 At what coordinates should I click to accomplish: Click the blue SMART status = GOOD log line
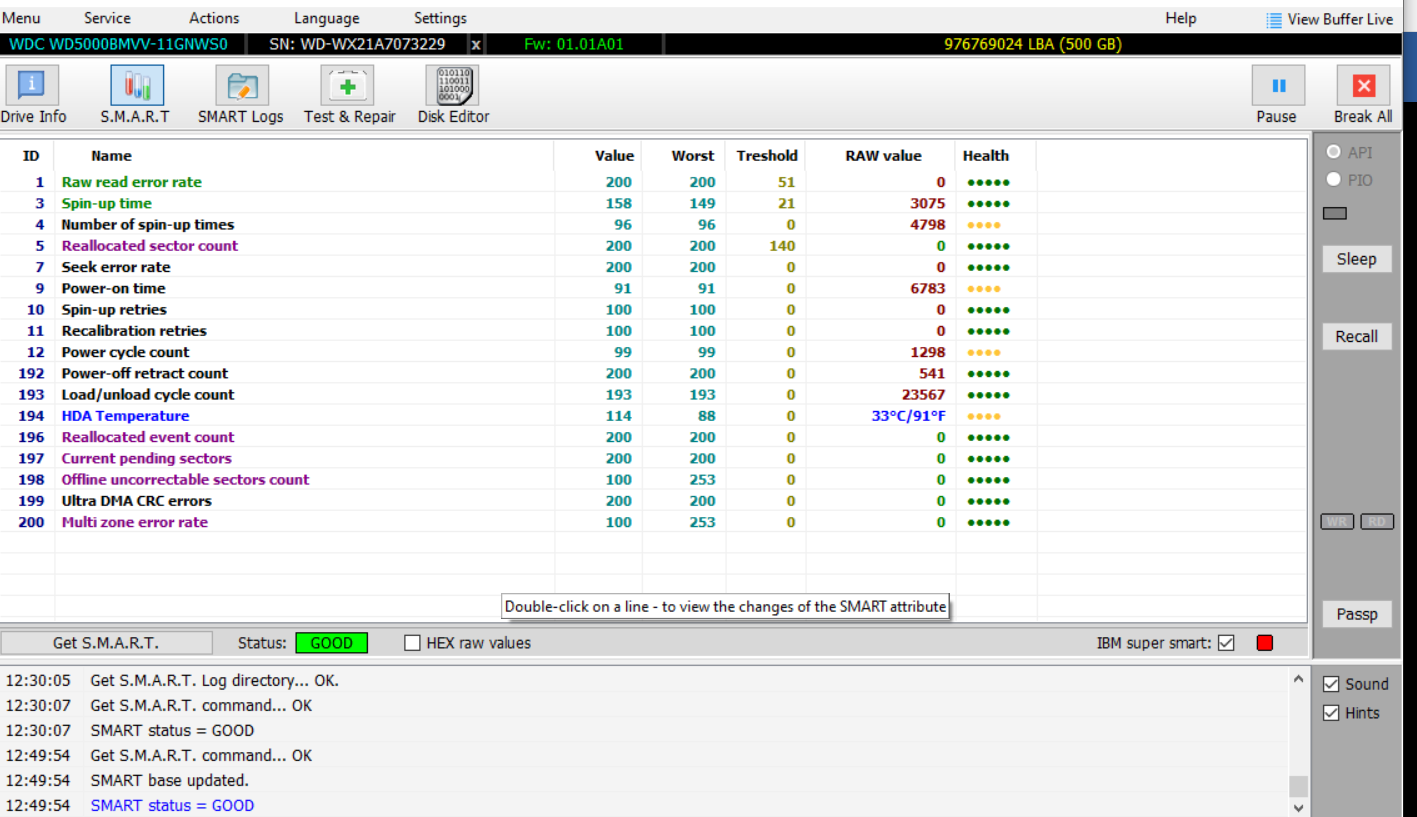pyautogui.click(x=172, y=805)
